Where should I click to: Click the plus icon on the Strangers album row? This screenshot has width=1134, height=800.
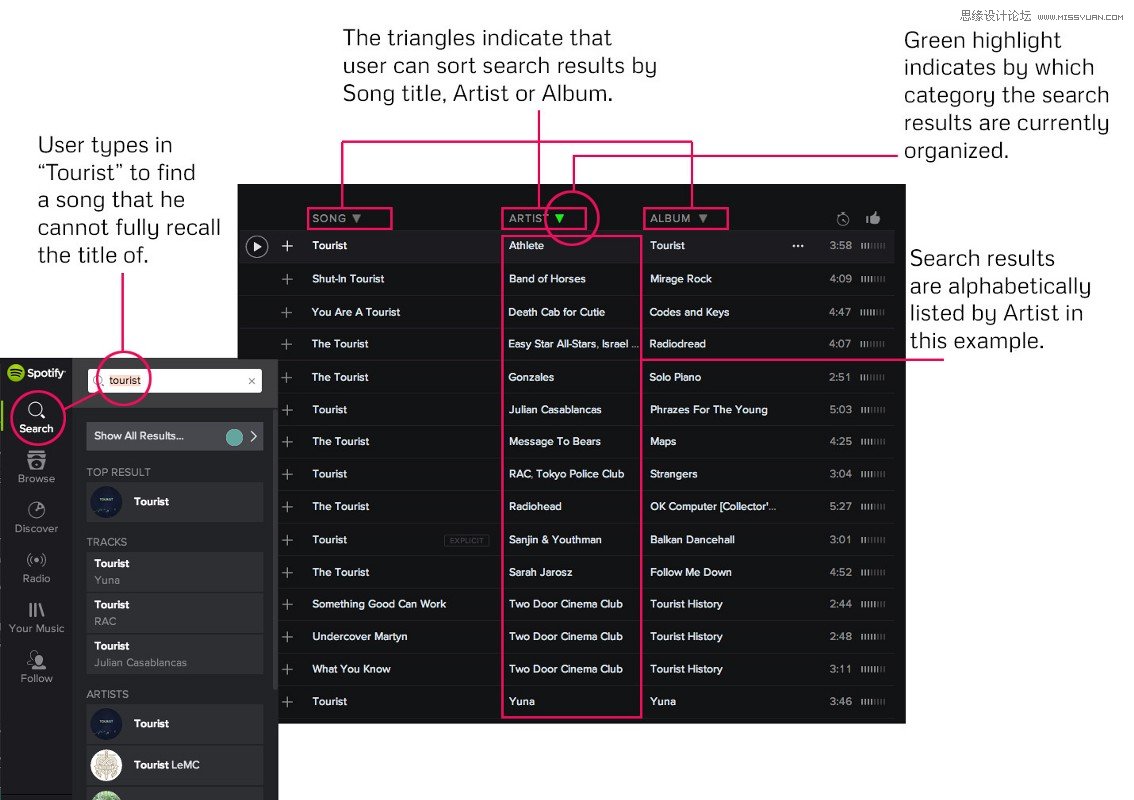[x=287, y=475]
